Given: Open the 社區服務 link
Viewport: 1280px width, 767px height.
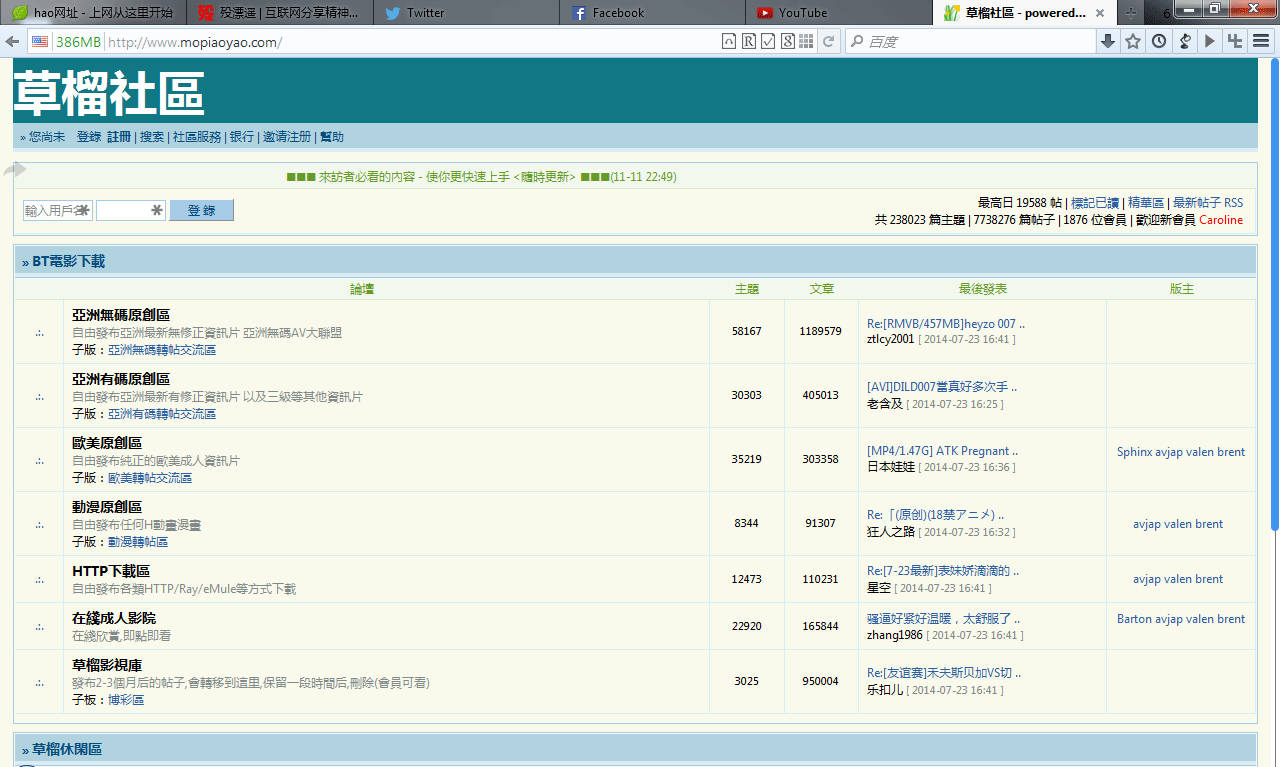Looking at the screenshot, I should [x=197, y=137].
